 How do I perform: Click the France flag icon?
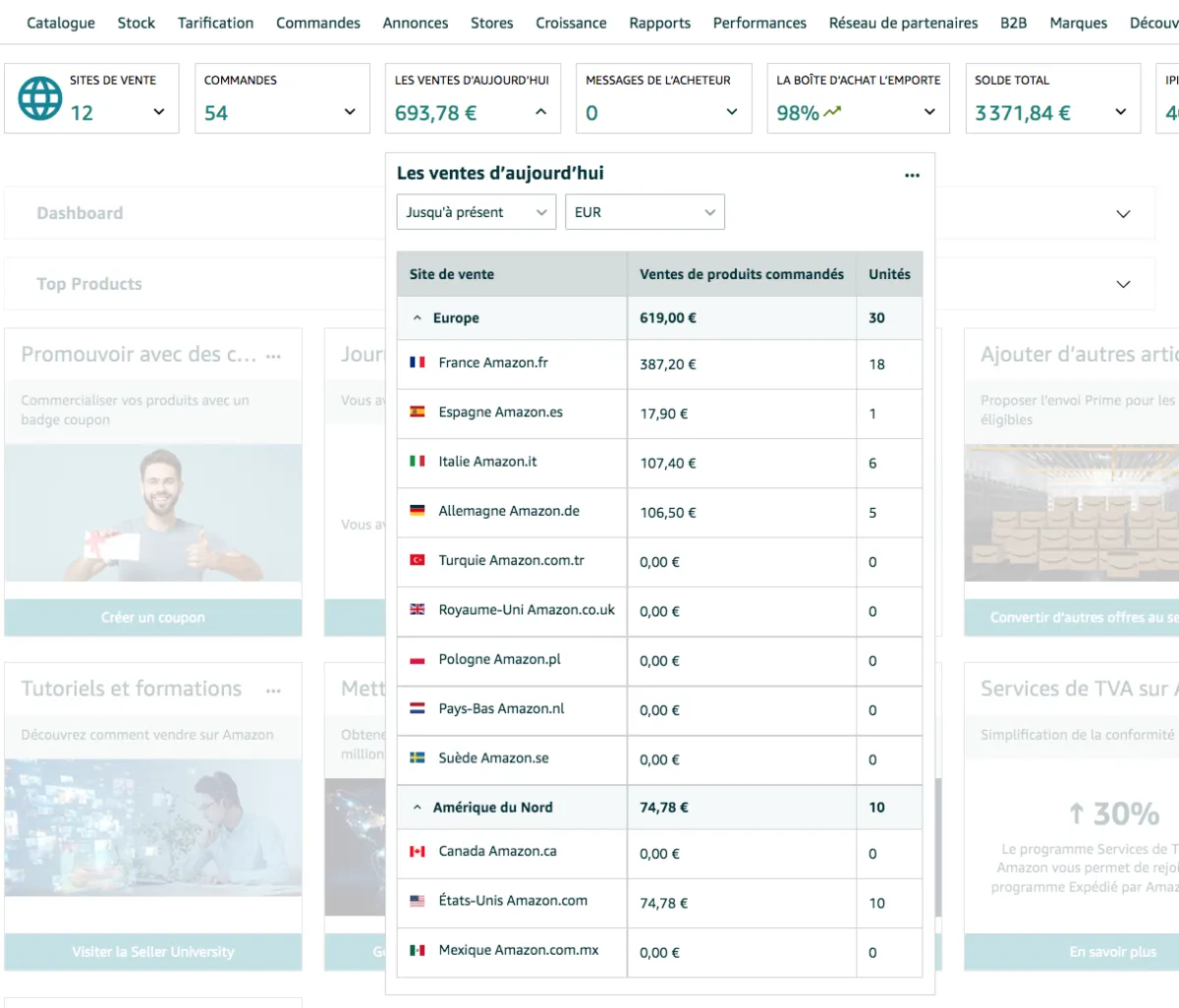pyautogui.click(x=418, y=363)
